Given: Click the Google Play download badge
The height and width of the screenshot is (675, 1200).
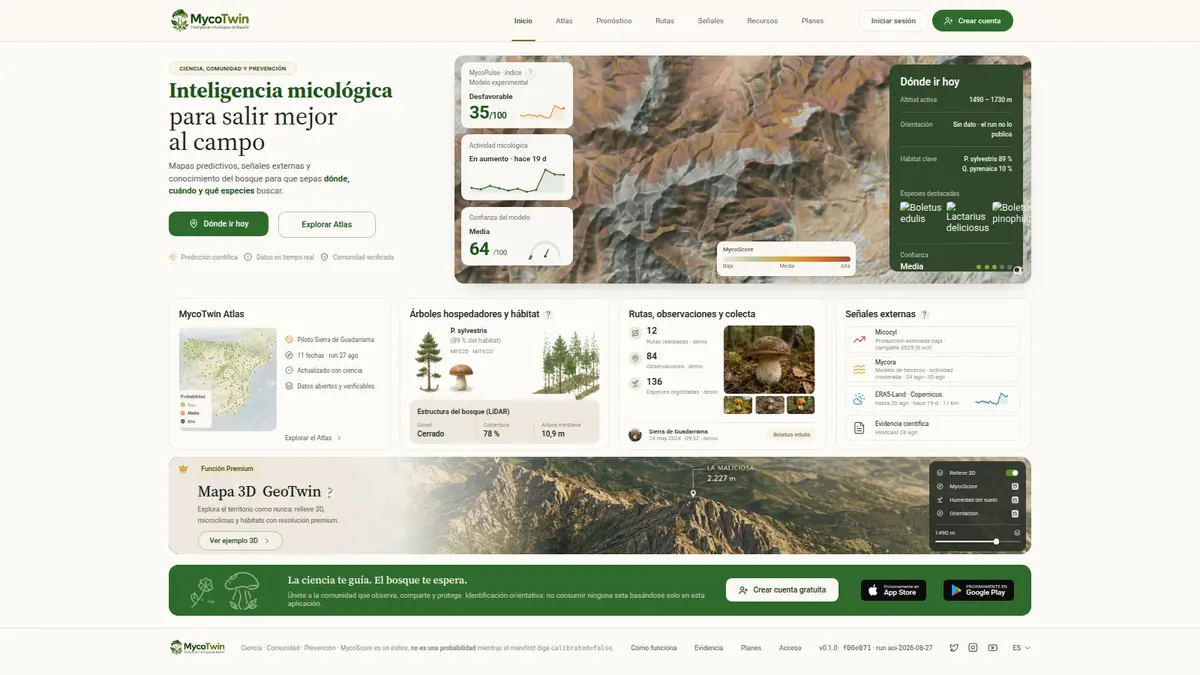Looking at the screenshot, I should click(x=978, y=590).
